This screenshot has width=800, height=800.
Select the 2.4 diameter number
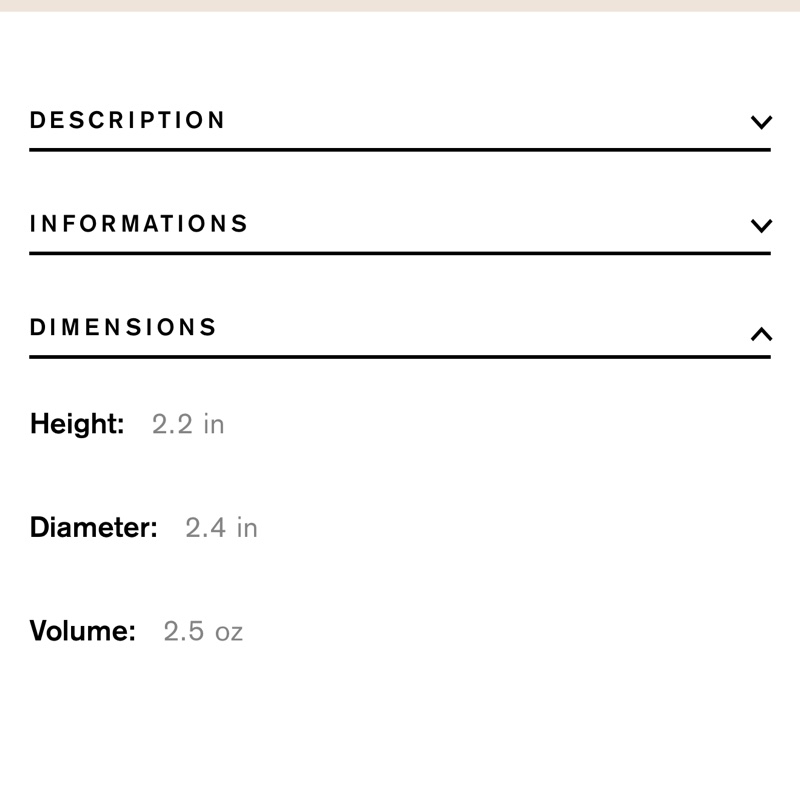point(206,528)
